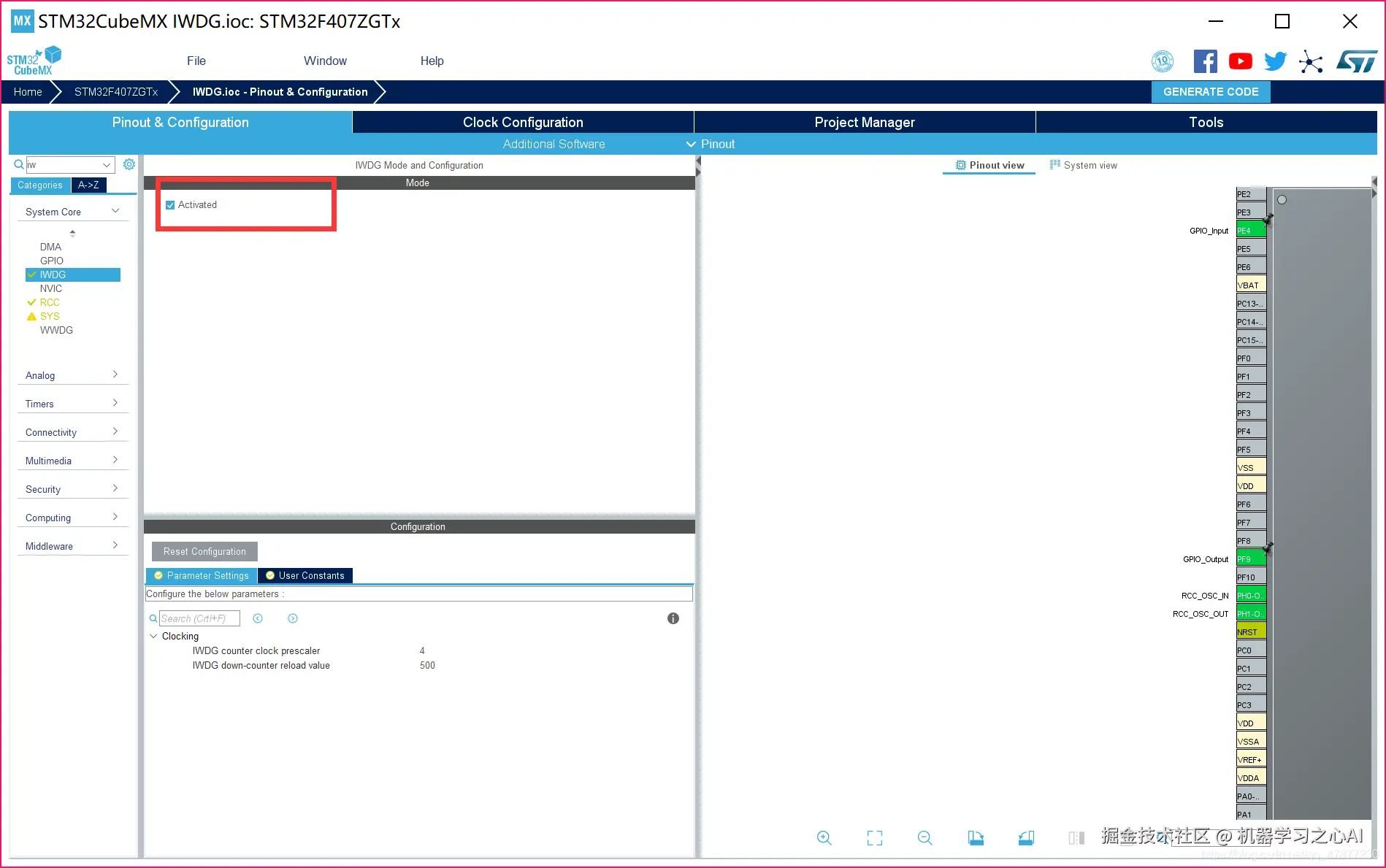Select WWDG in the System Core list
1386x868 pixels.
[x=56, y=330]
